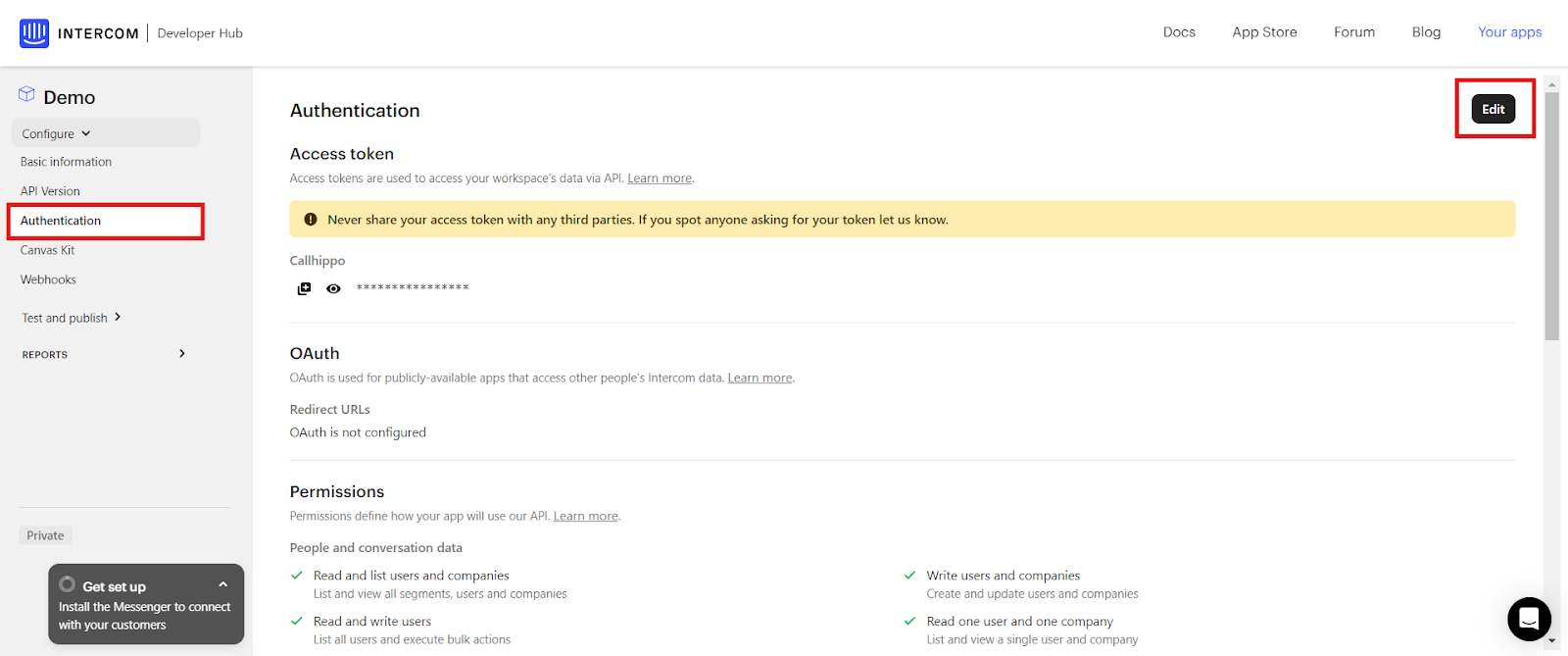The width and height of the screenshot is (1568, 656).
Task: Click 'Write users and companies' permission
Action: [x=1004, y=576]
